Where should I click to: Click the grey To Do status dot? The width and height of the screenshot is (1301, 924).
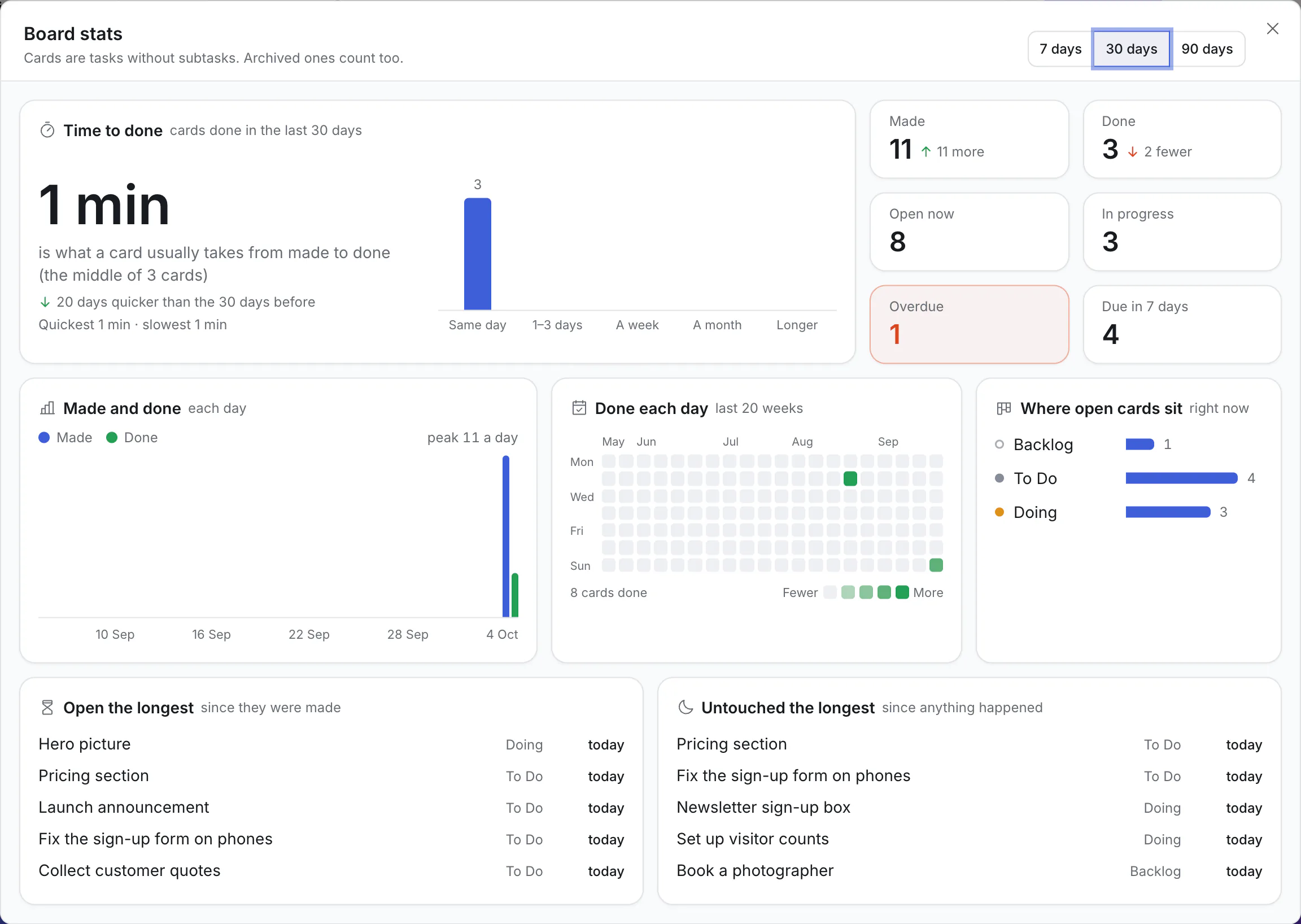pyautogui.click(x=999, y=478)
